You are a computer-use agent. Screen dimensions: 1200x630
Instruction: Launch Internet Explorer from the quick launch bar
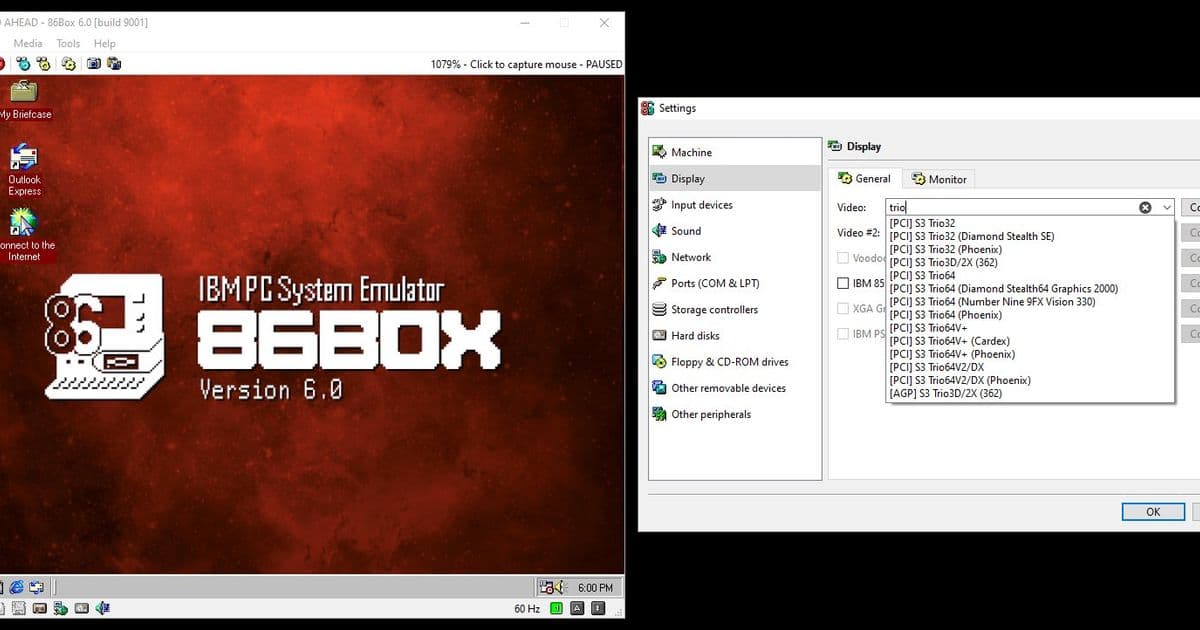pyautogui.click(x=17, y=587)
